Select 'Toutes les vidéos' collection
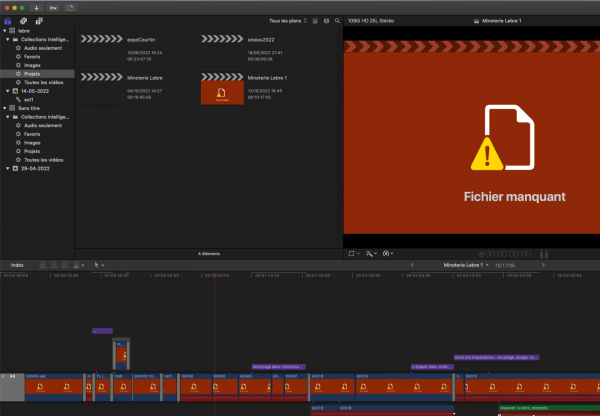This screenshot has width=600, height=416. (45, 82)
